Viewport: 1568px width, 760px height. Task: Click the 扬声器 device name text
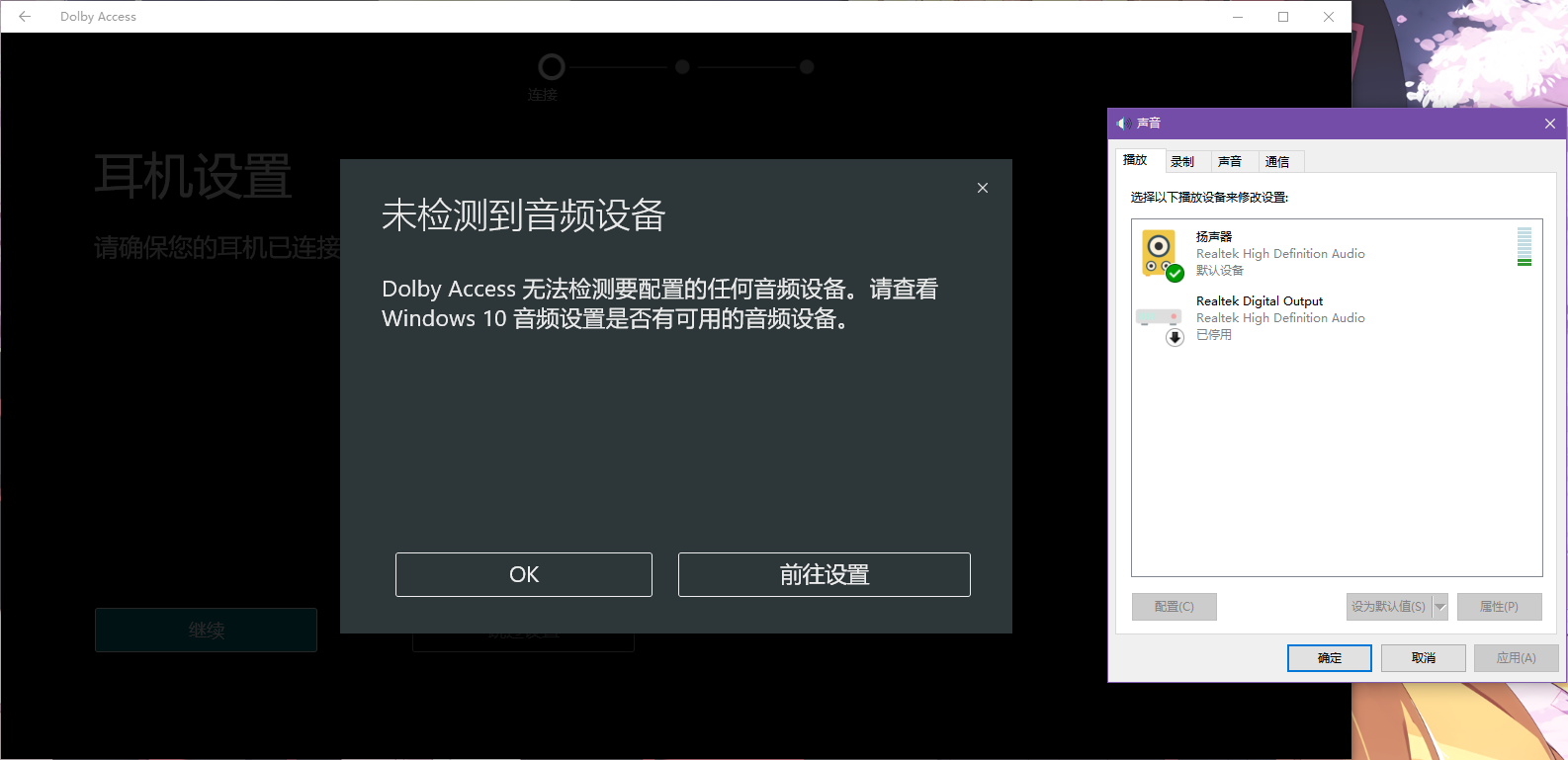[1214, 236]
